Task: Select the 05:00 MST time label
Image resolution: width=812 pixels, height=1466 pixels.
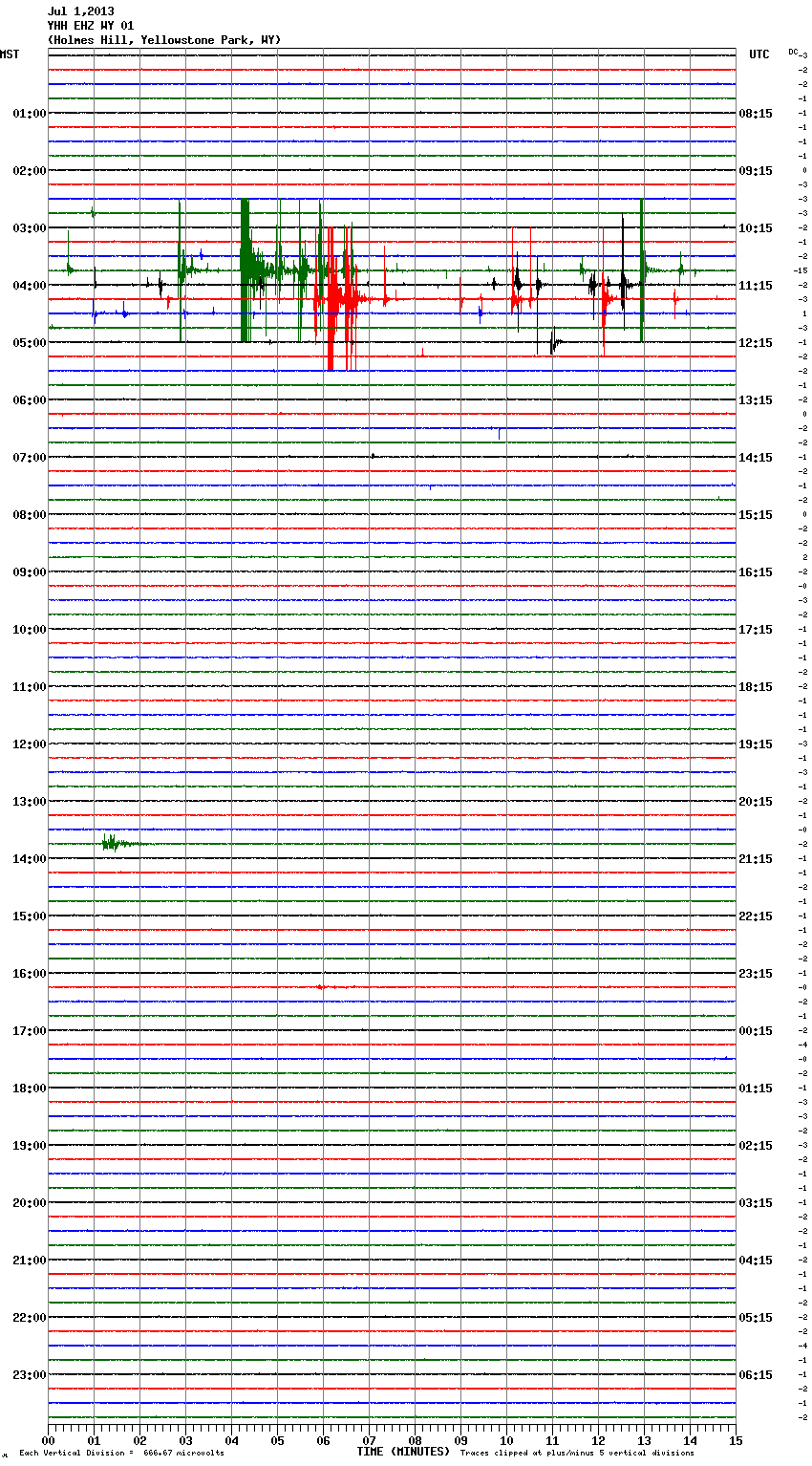Action: click(30, 343)
